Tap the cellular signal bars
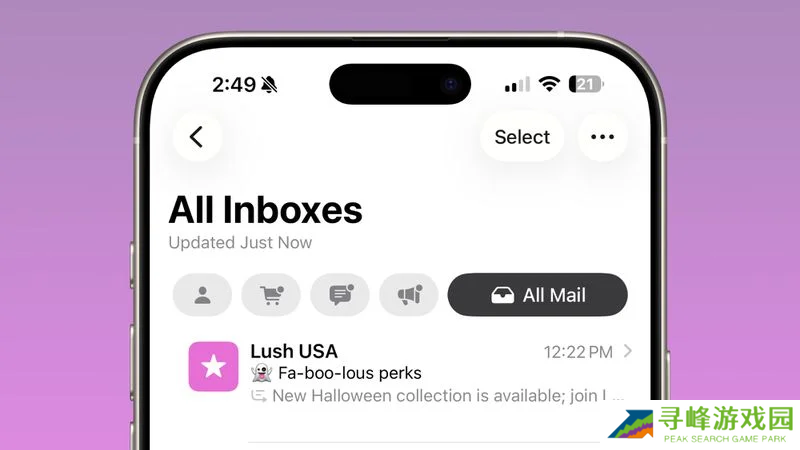Viewport: 800px width, 450px height. click(517, 85)
